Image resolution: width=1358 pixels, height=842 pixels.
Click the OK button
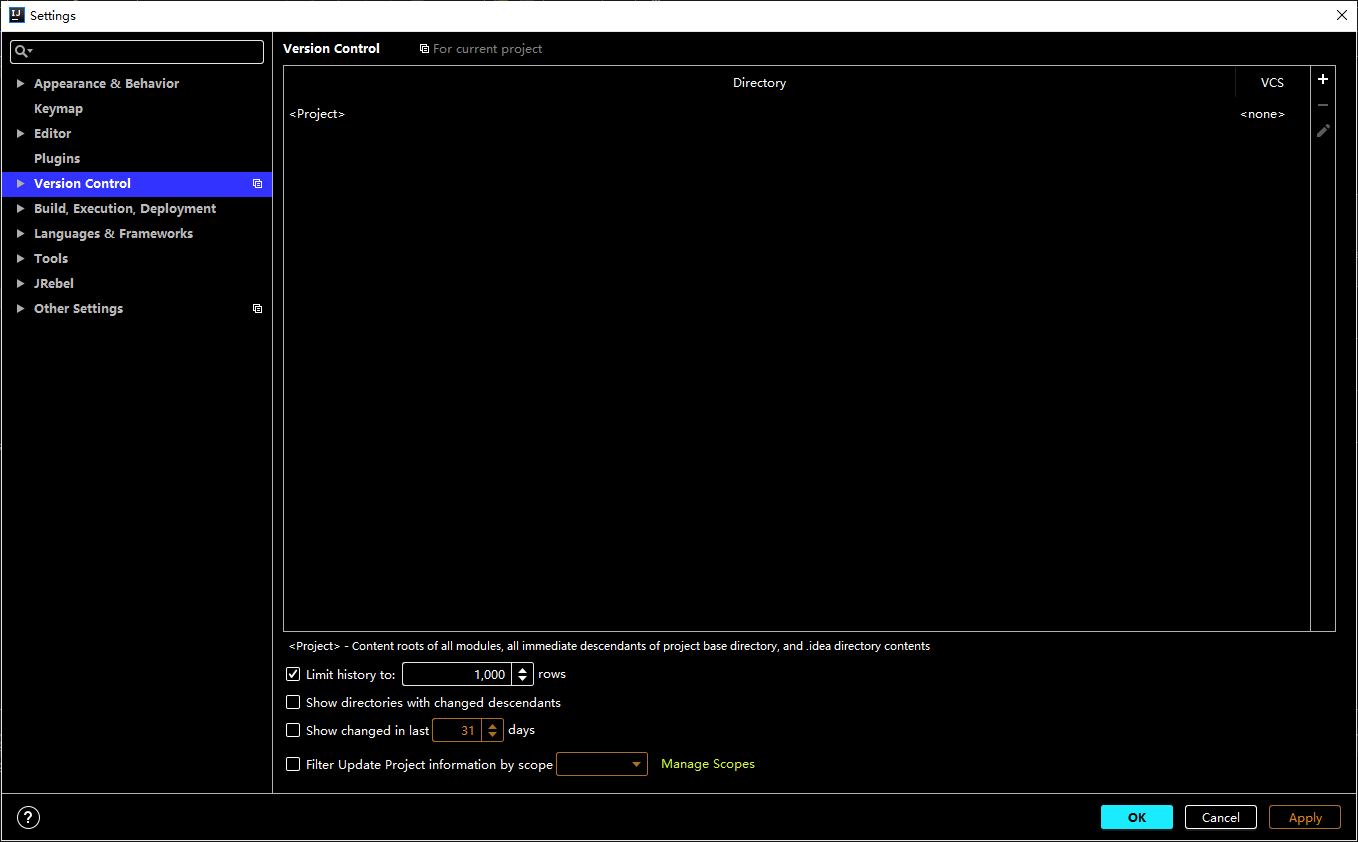(1137, 817)
